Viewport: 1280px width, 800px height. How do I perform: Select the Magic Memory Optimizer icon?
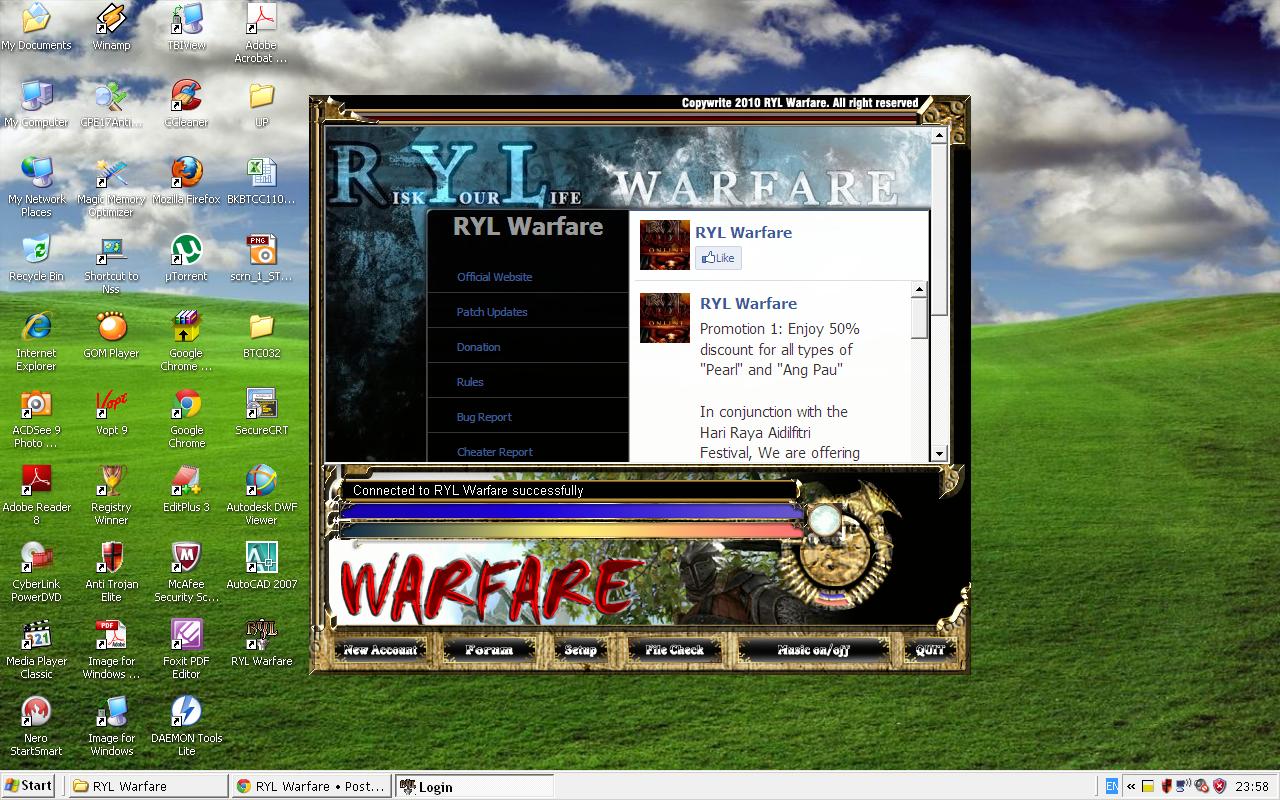111,187
